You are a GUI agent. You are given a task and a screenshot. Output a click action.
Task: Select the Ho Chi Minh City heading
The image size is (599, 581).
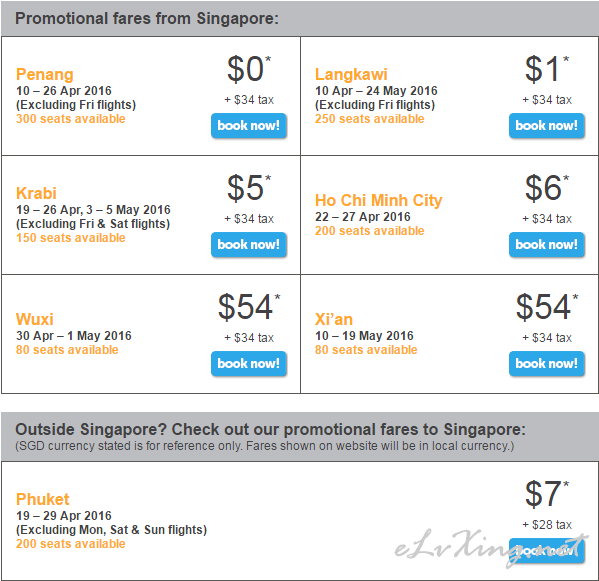[x=379, y=200]
